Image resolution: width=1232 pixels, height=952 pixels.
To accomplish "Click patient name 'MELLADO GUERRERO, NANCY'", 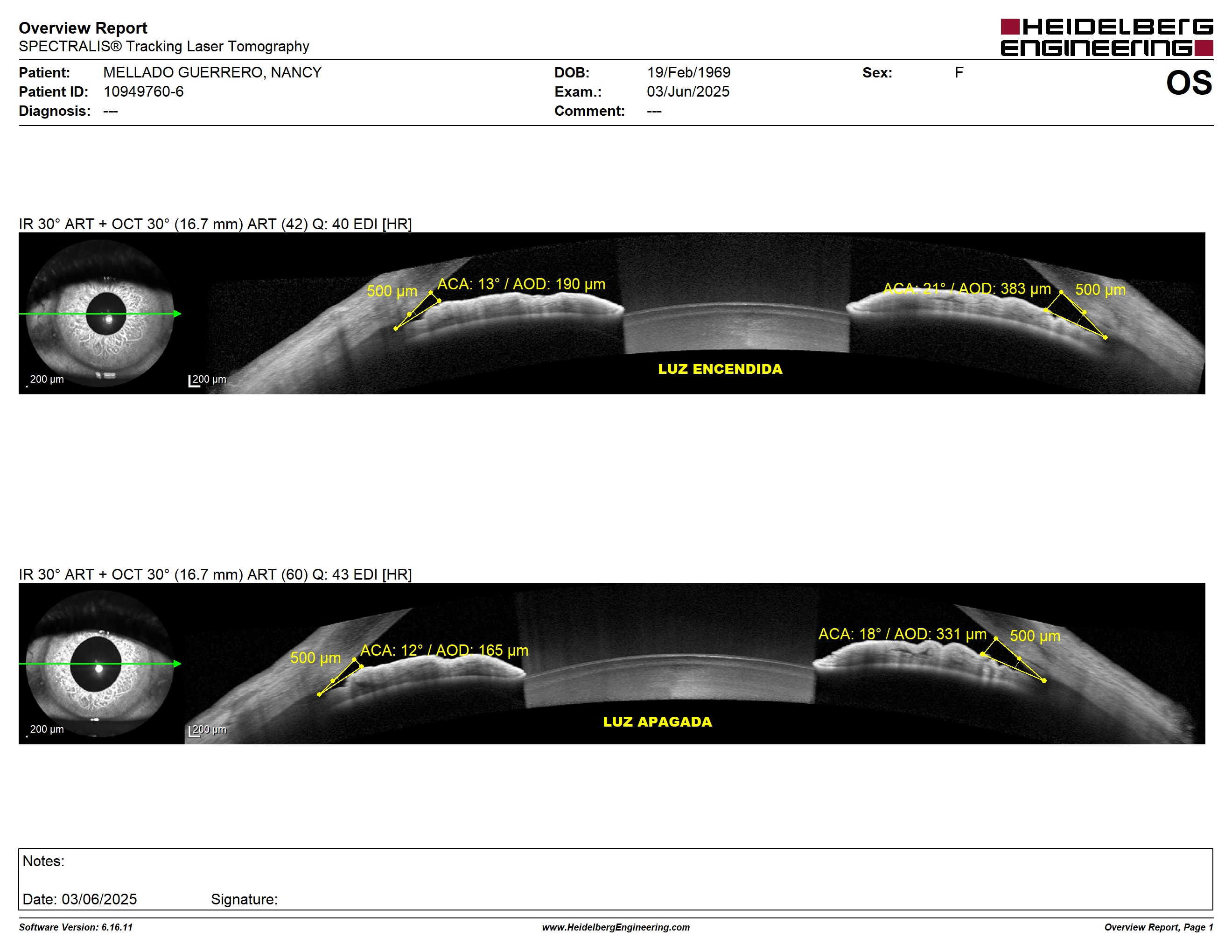I will coord(212,72).
